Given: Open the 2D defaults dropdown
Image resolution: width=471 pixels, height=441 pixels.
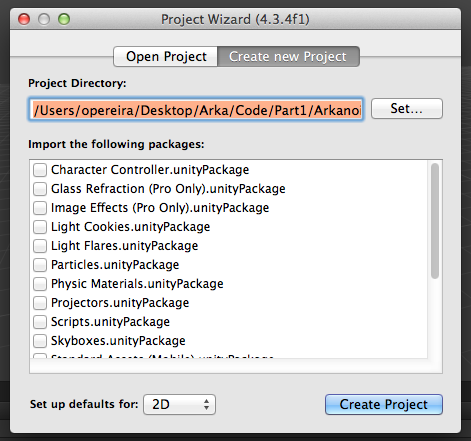Looking at the screenshot, I should 179,404.
